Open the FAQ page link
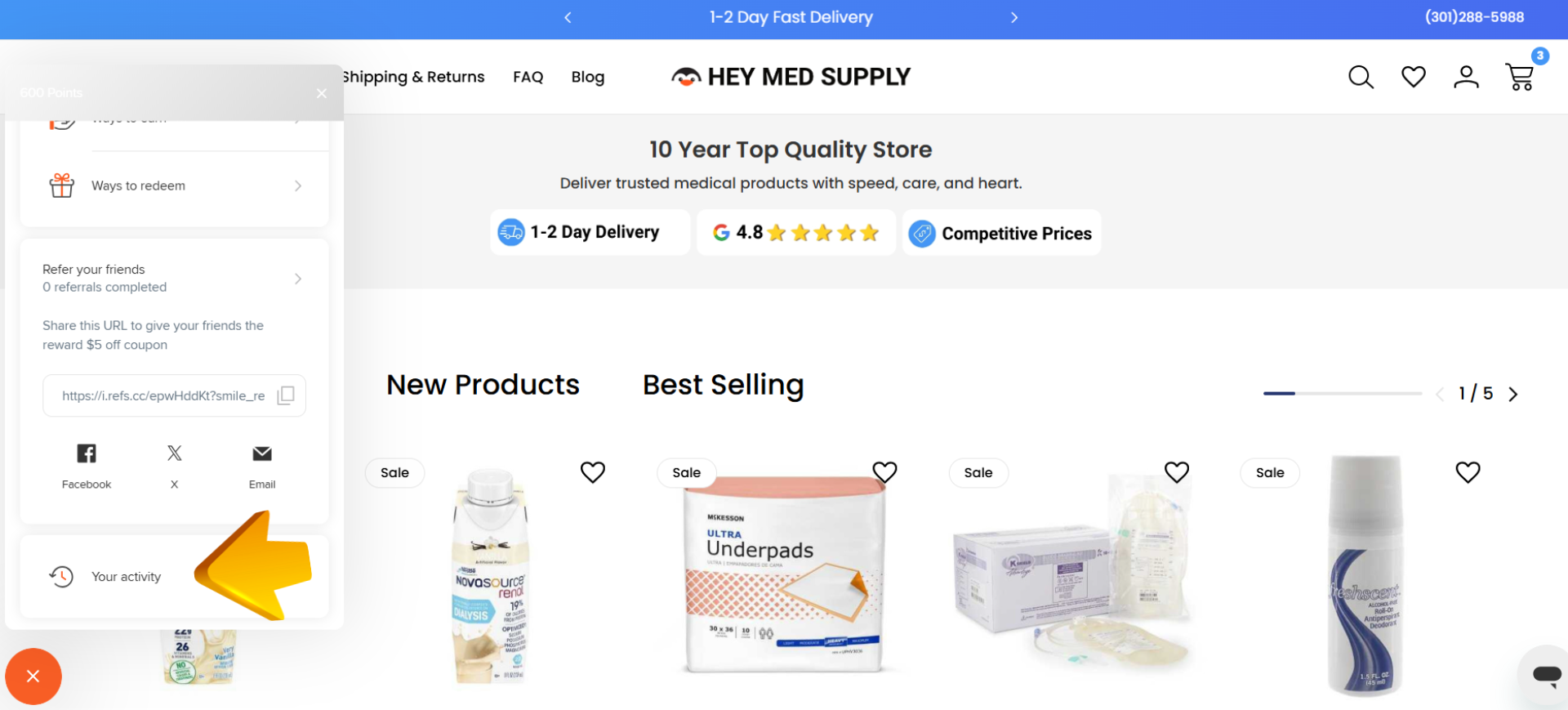1568x710 pixels. coord(528,77)
